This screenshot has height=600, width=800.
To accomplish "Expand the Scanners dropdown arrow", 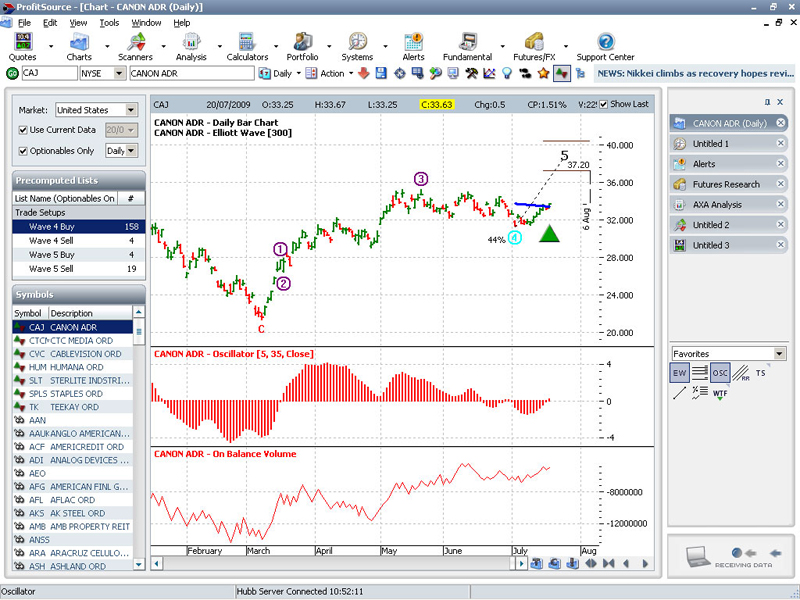I will click(163, 46).
